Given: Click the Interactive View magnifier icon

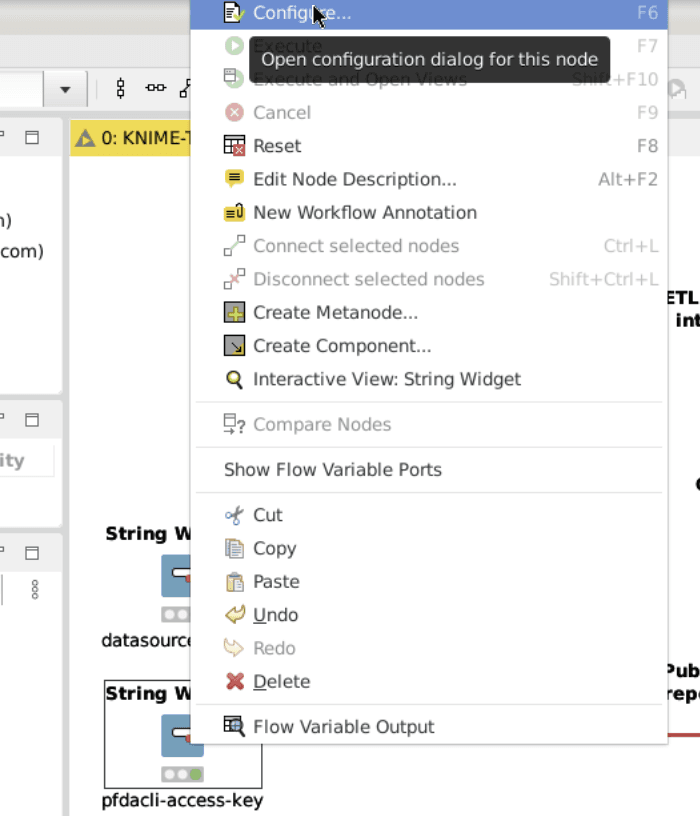Looking at the screenshot, I should coord(234,379).
